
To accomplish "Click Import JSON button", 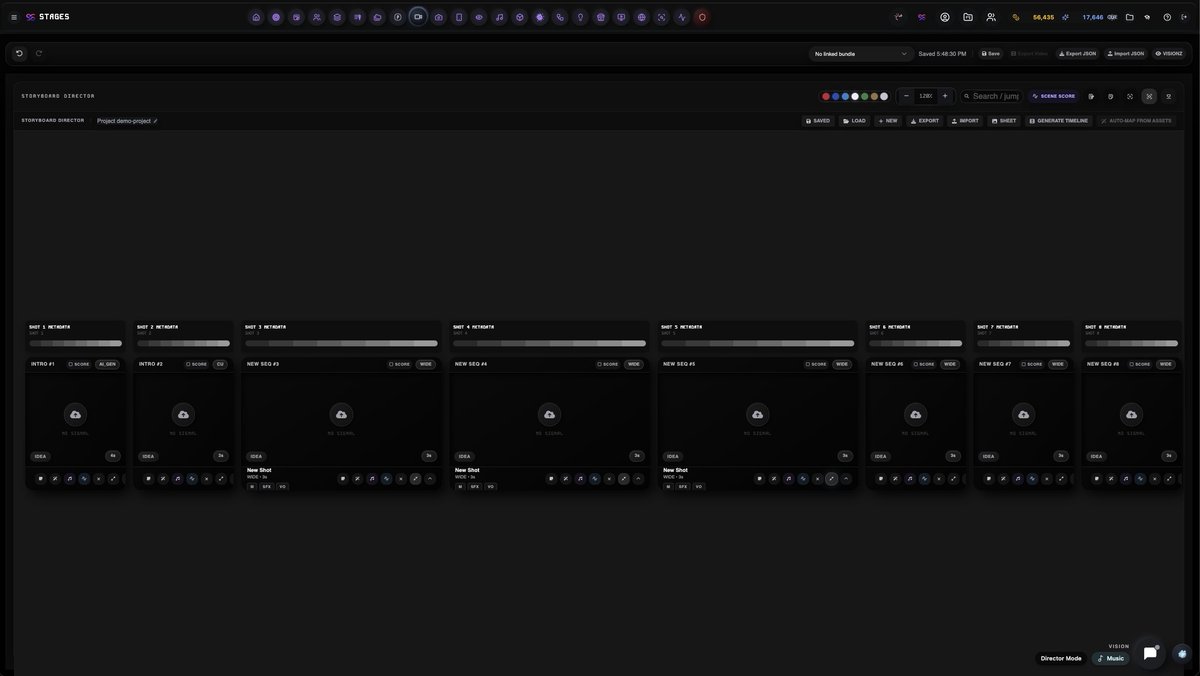I will 1125,53.
